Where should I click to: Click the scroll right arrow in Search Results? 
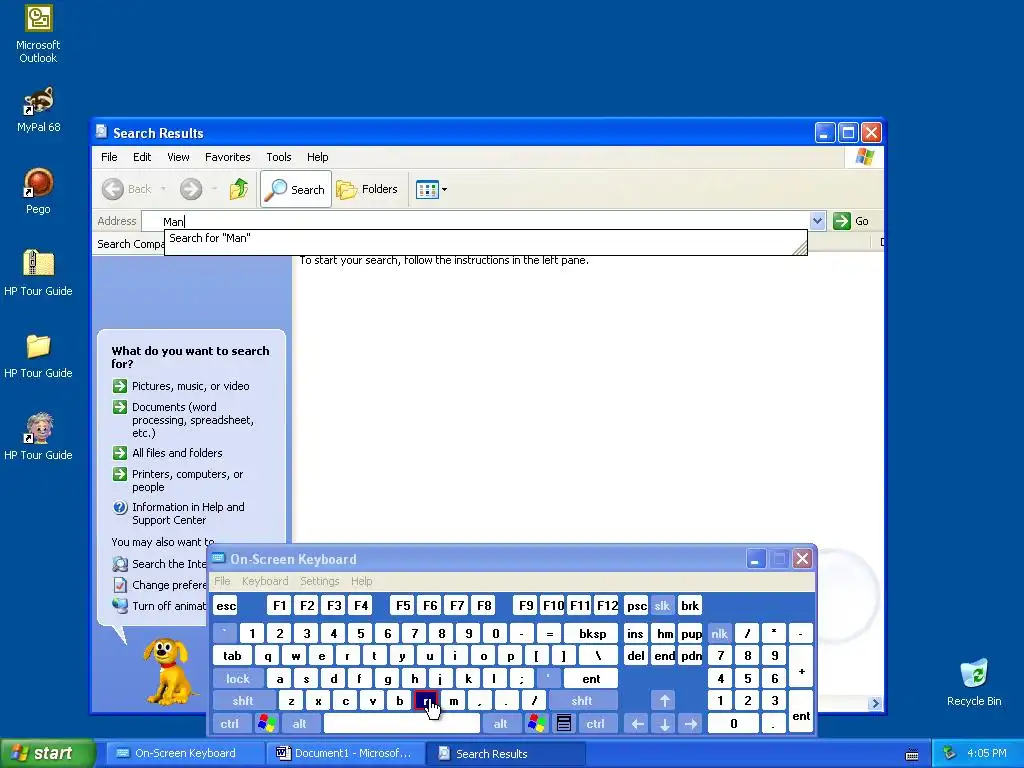[x=876, y=703]
